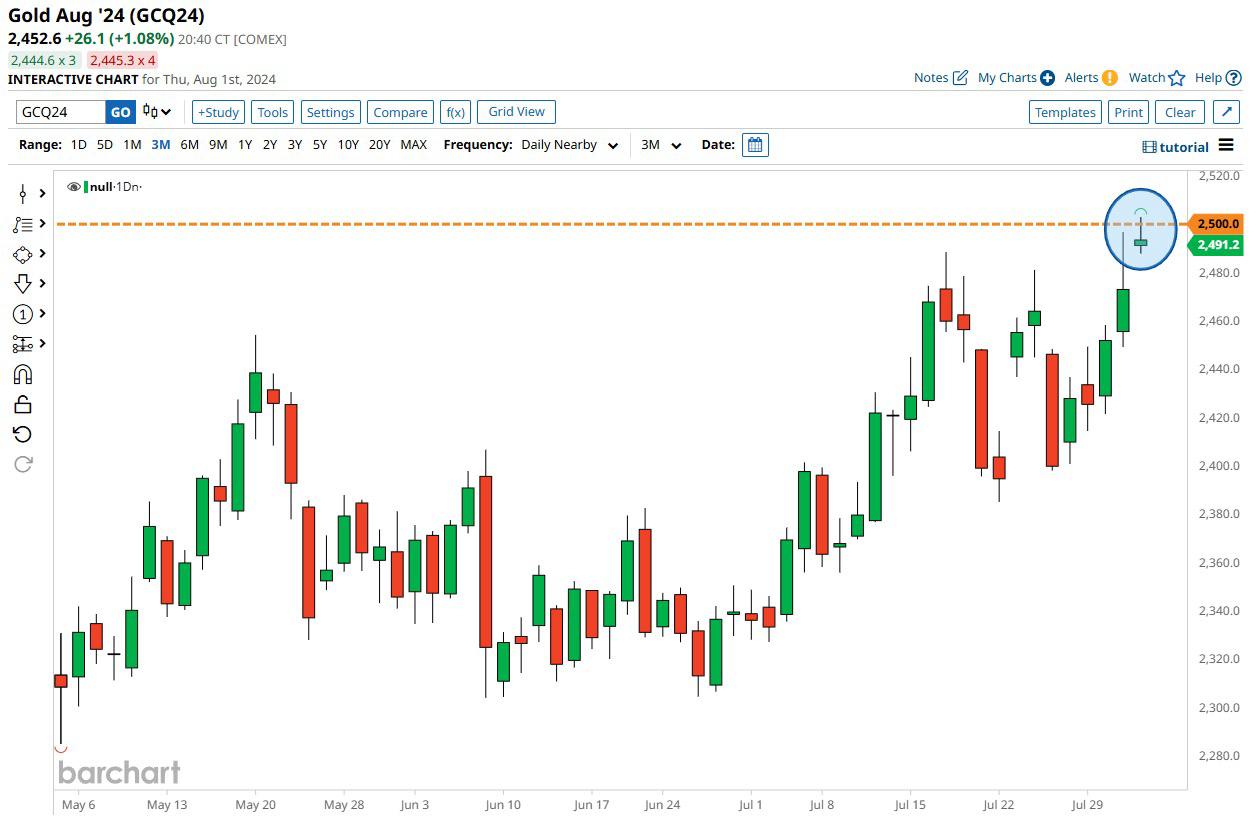Expand the line tool options chevron

tap(43, 194)
